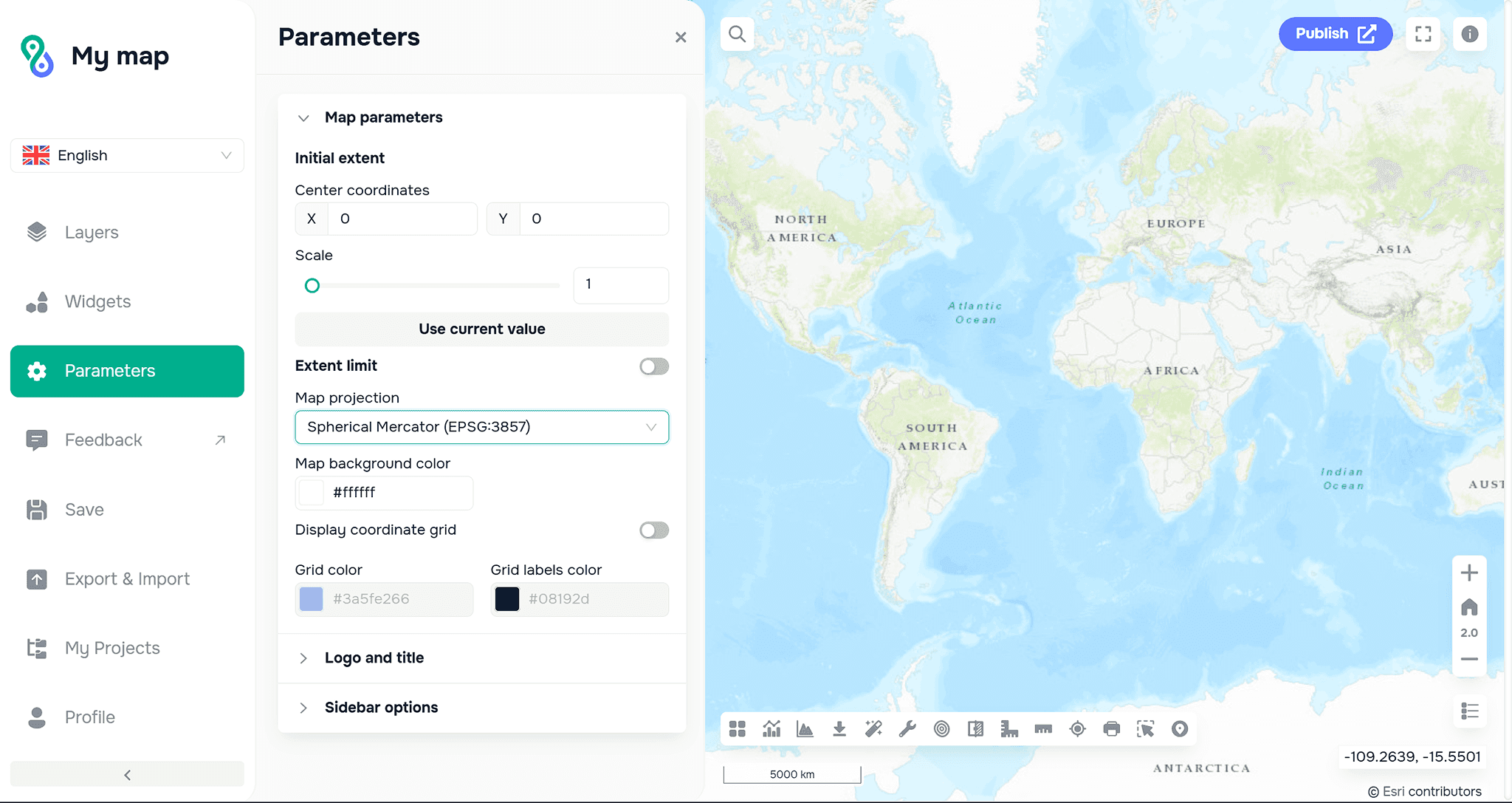Turn on Display coordinate grid switch
The height and width of the screenshot is (803, 1512).
pos(653,530)
